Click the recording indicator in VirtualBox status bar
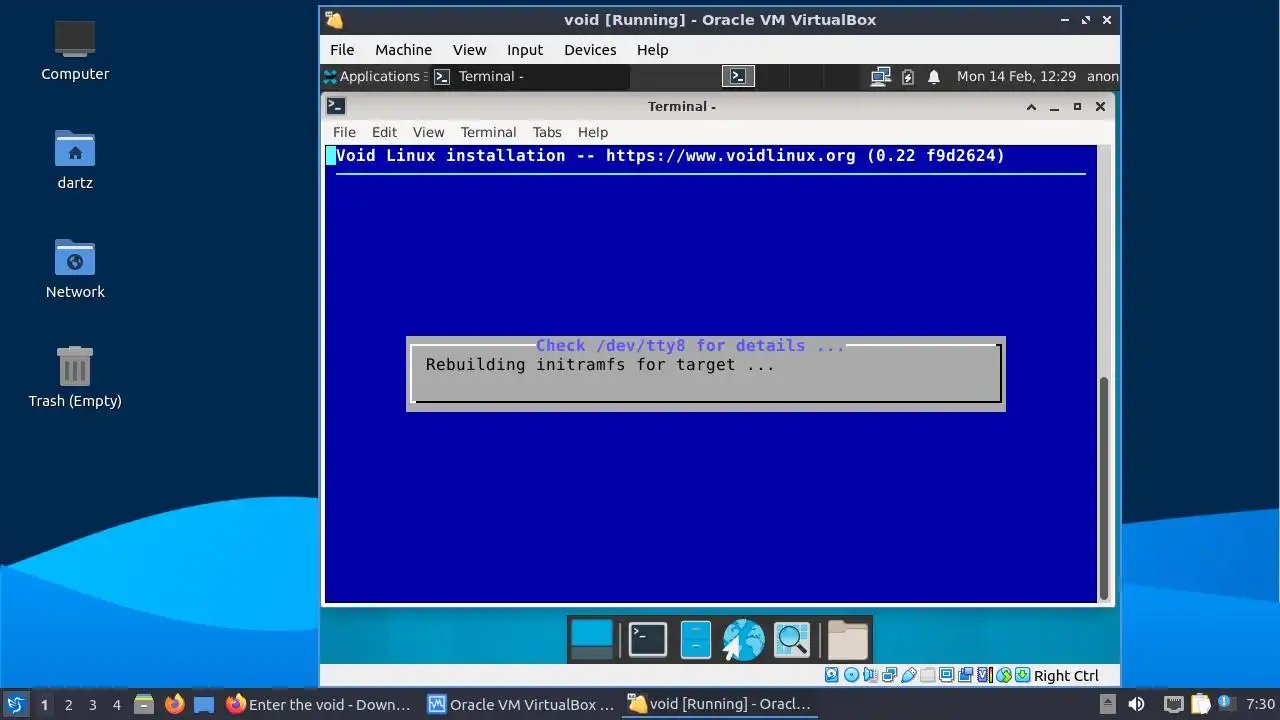 point(965,675)
